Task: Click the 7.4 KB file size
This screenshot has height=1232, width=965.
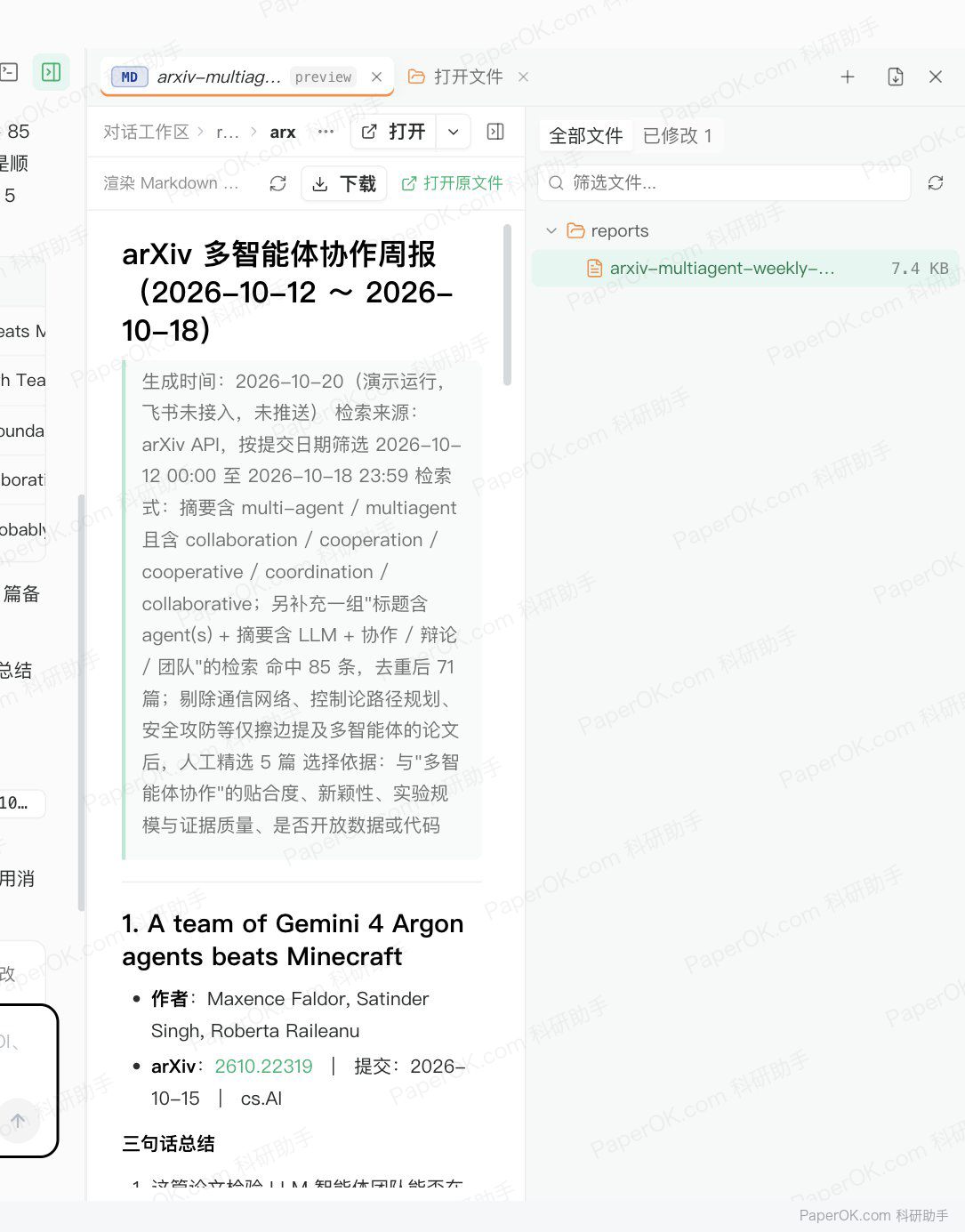Action: pyautogui.click(x=920, y=269)
